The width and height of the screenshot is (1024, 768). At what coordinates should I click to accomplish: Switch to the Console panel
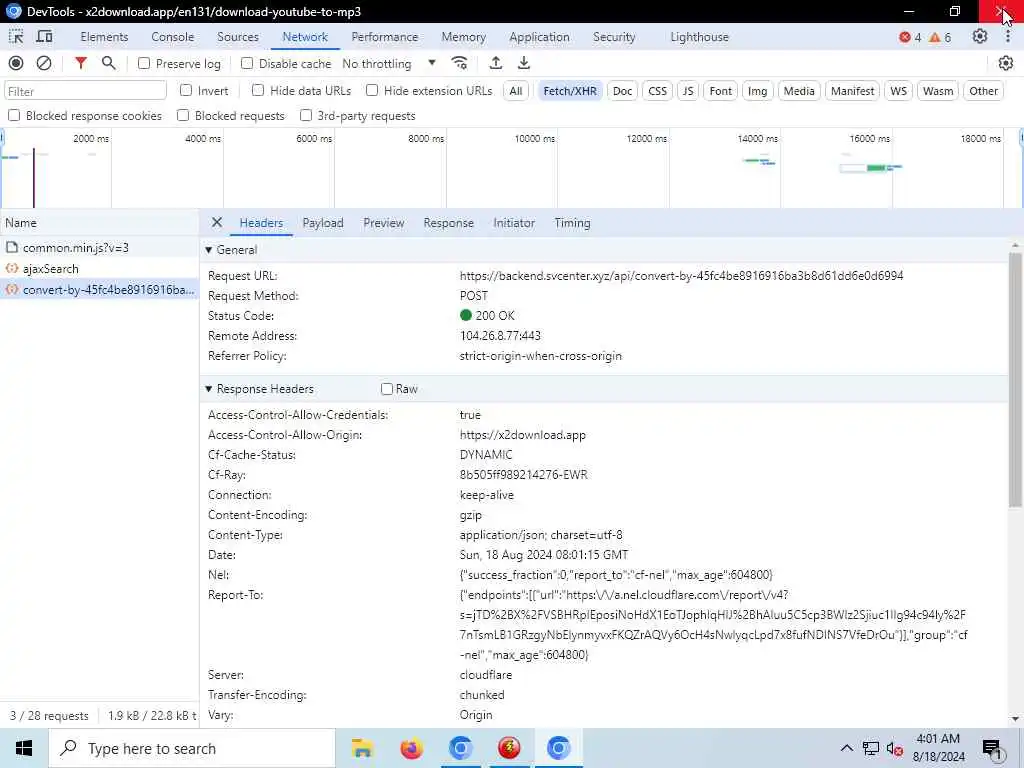pos(172,37)
